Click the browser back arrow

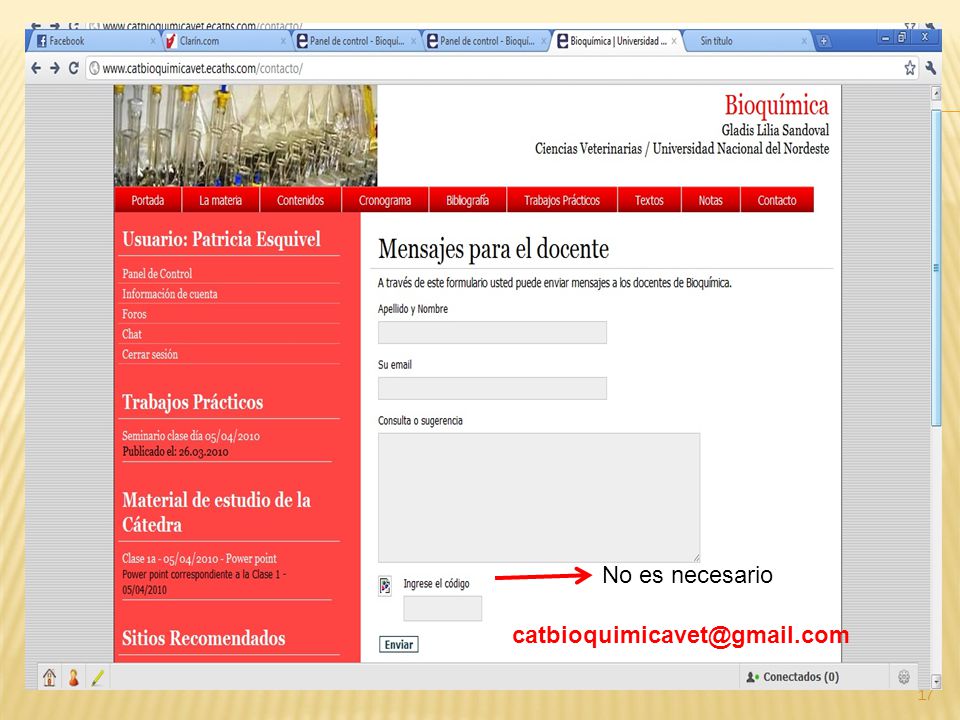click(x=36, y=68)
